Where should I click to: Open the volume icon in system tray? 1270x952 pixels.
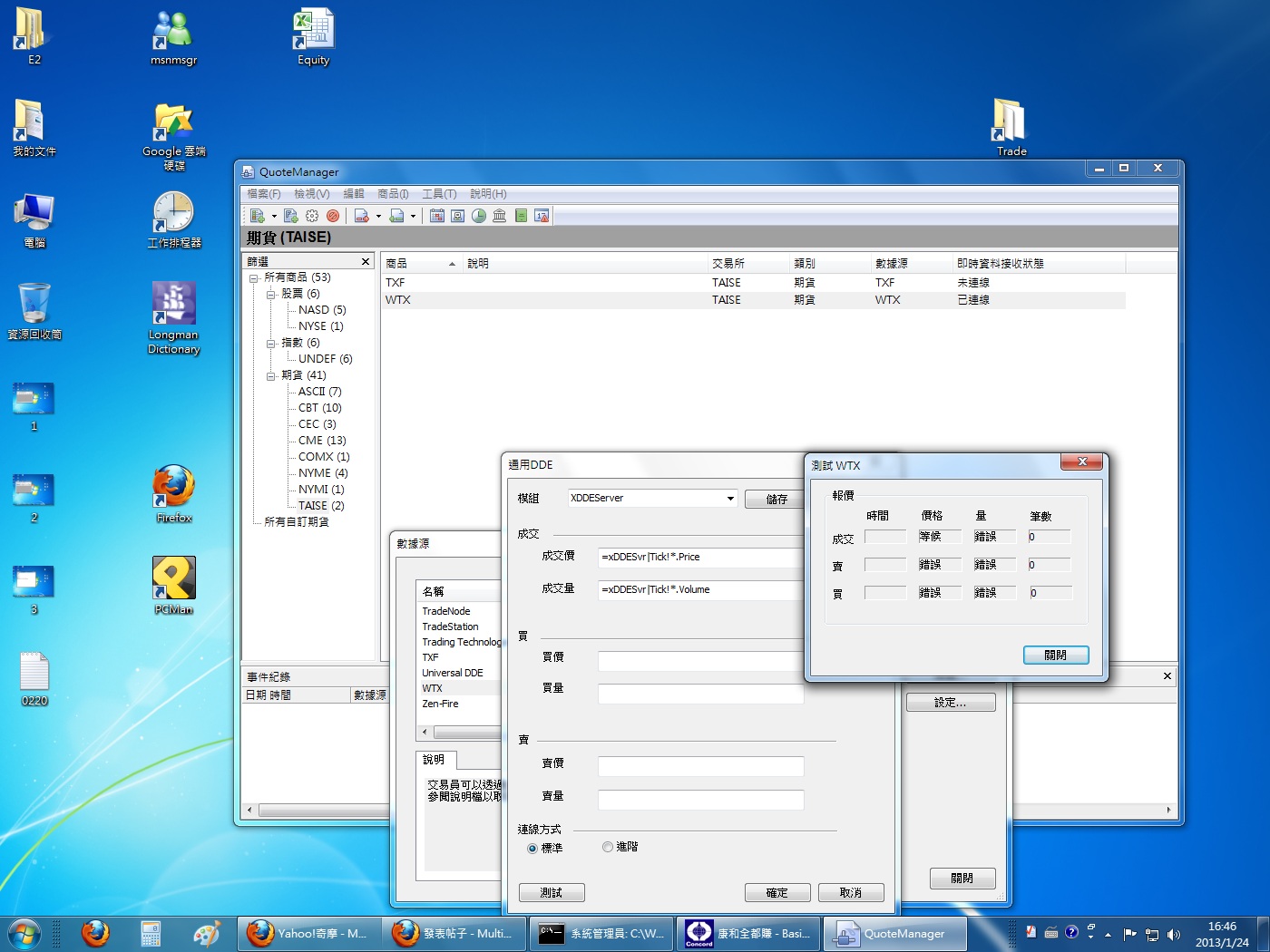1174,934
